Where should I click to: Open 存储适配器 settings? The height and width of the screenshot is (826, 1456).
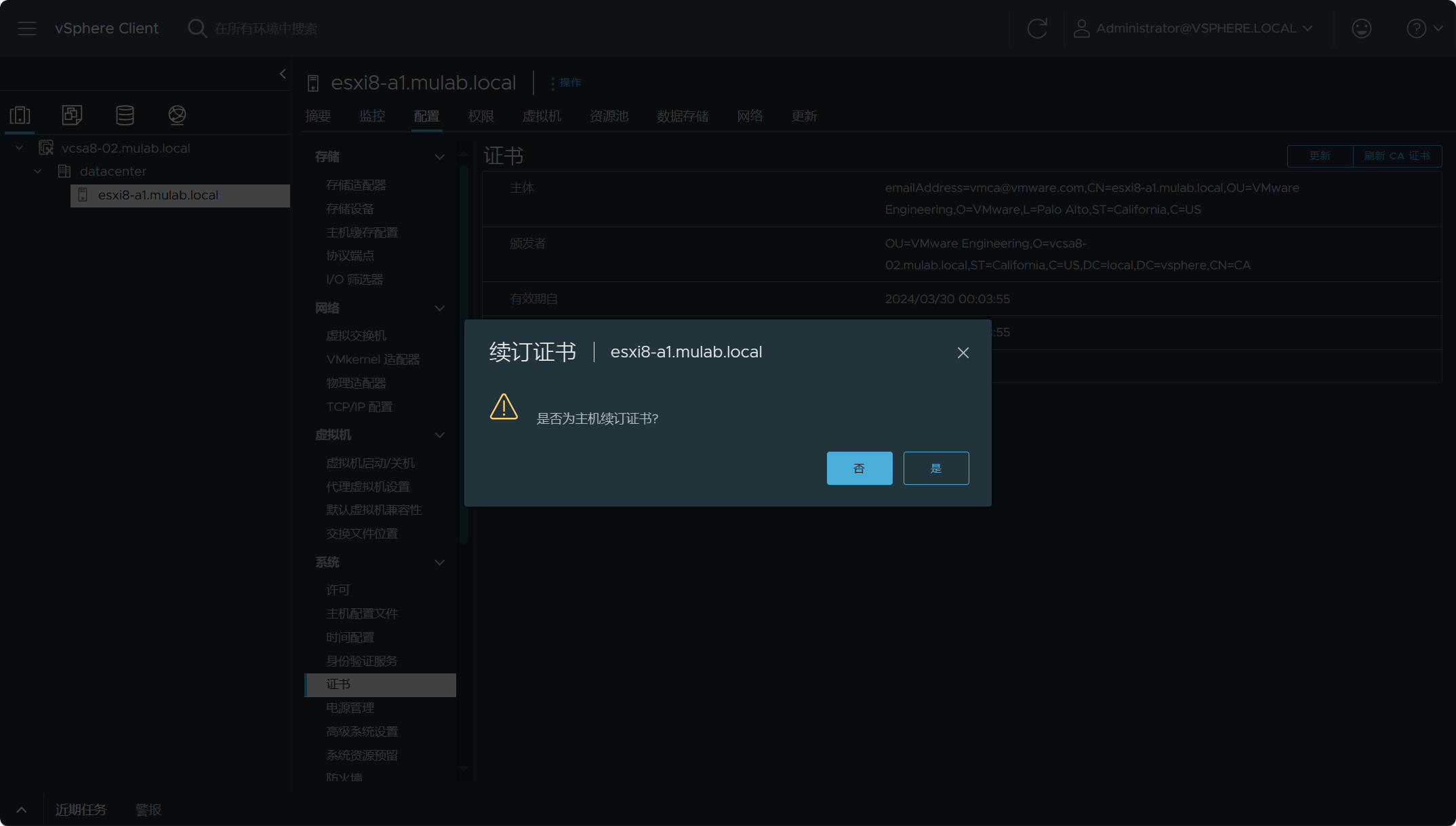coord(356,185)
